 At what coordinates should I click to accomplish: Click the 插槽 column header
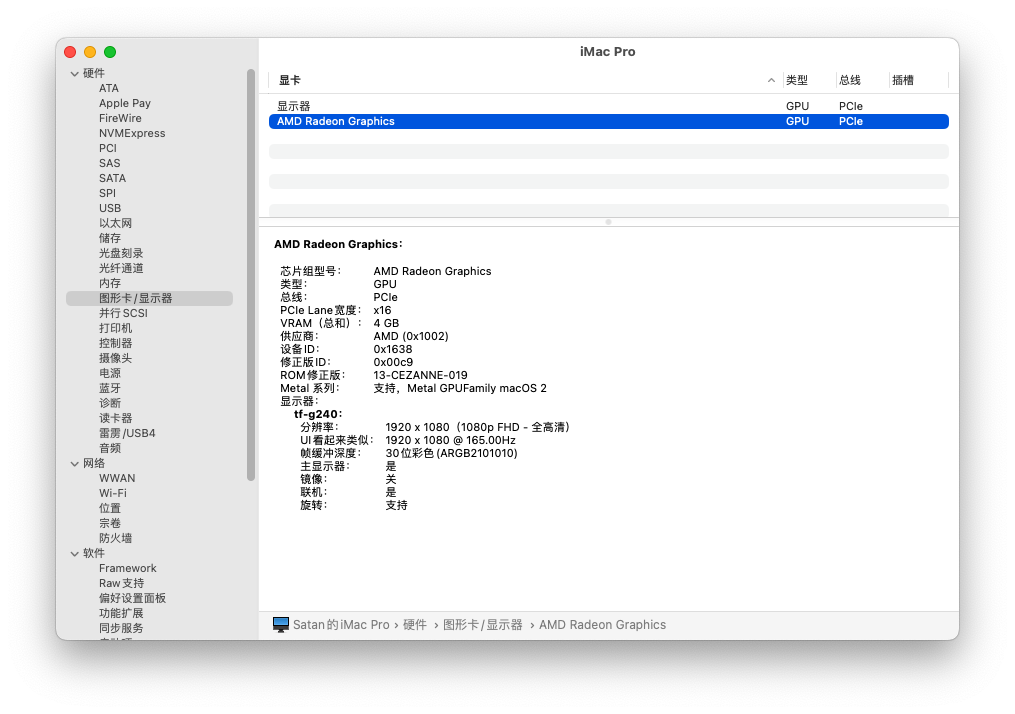point(903,80)
